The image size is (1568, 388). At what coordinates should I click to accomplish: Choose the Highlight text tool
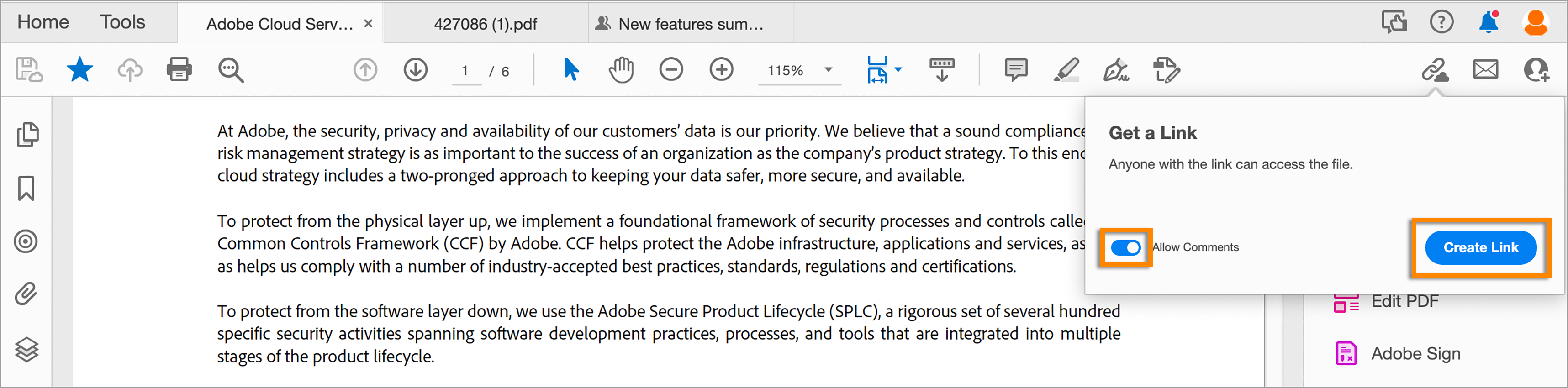(x=1066, y=70)
